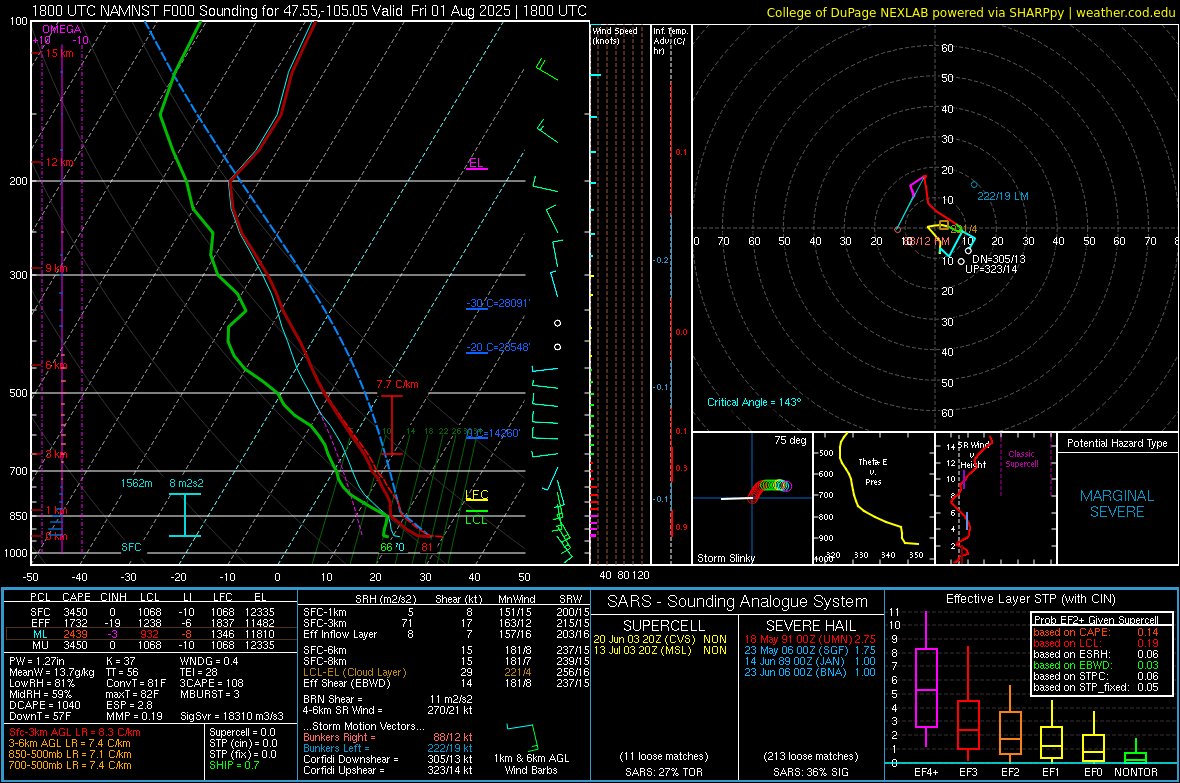This screenshot has height=783, width=1180.
Task: Select the SFC parcel row in table
Action: tap(151, 612)
